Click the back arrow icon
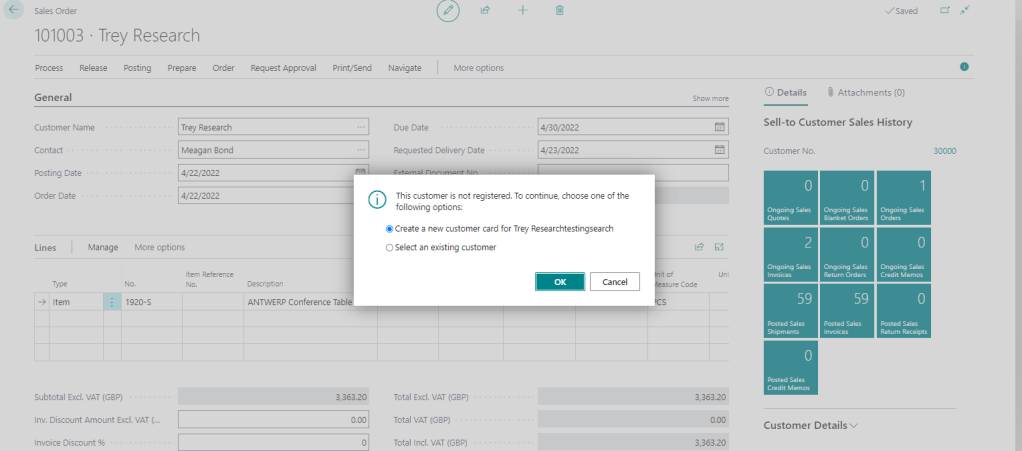1022x451 pixels. click(x=14, y=10)
